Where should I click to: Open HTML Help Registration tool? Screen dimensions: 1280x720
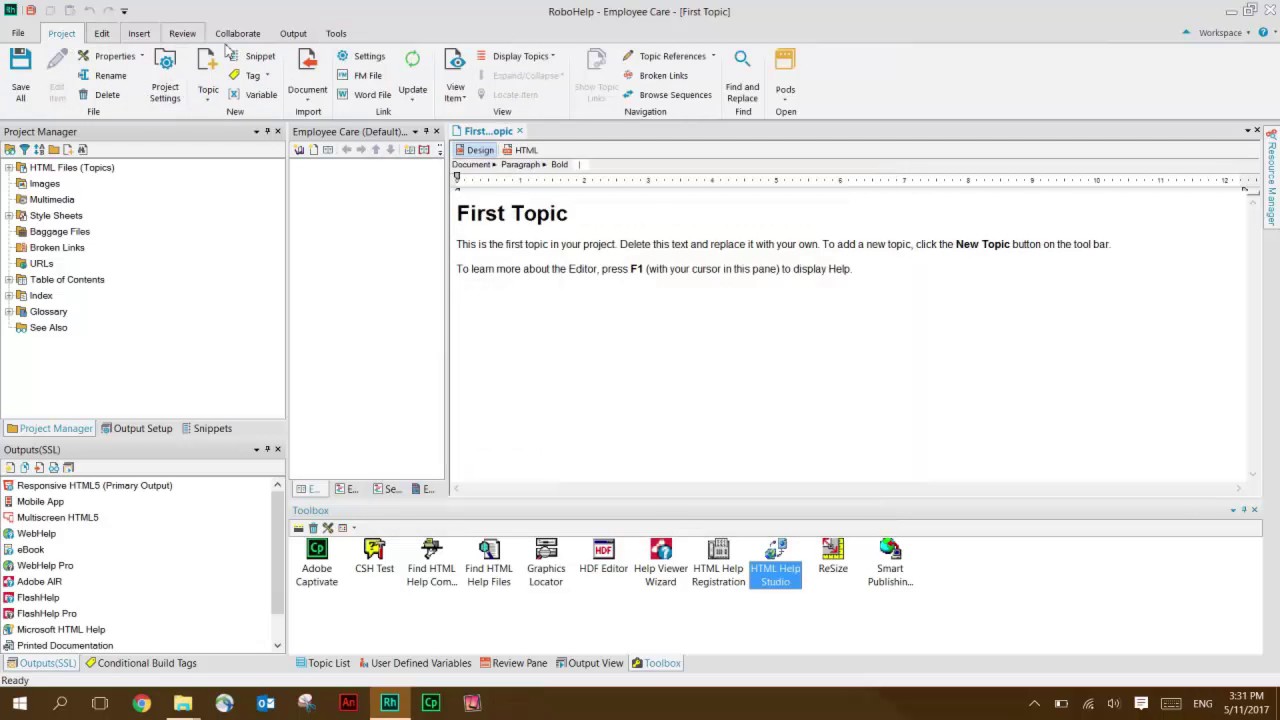click(718, 562)
